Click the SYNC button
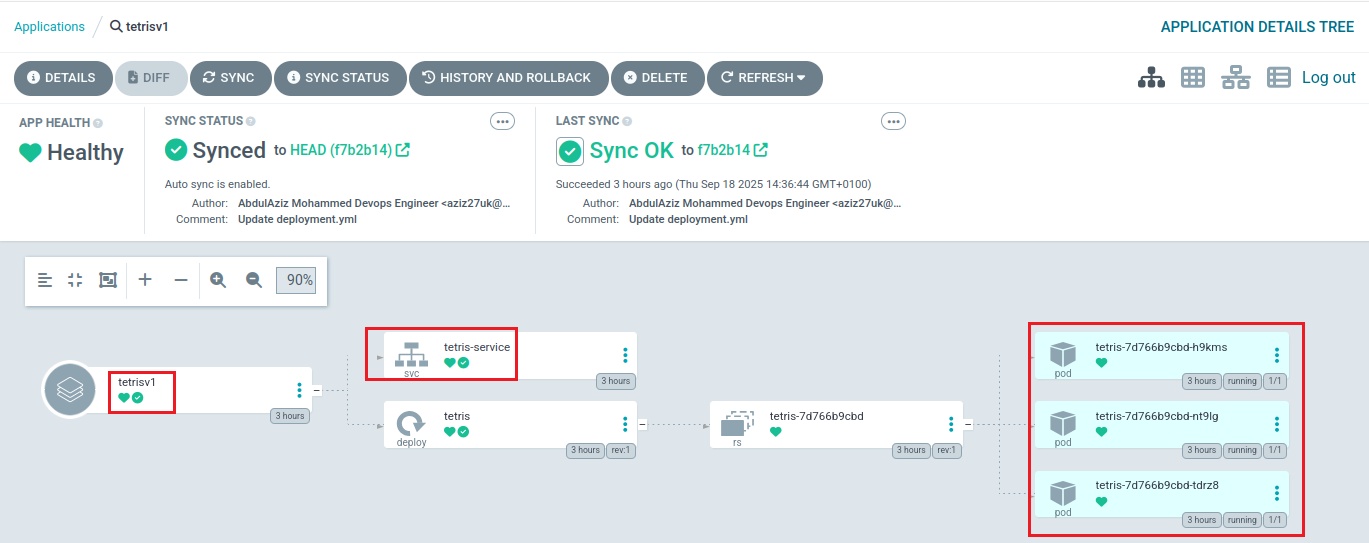The width and height of the screenshot is (1369, 543). pyautogui.click(x=228, y=78)
